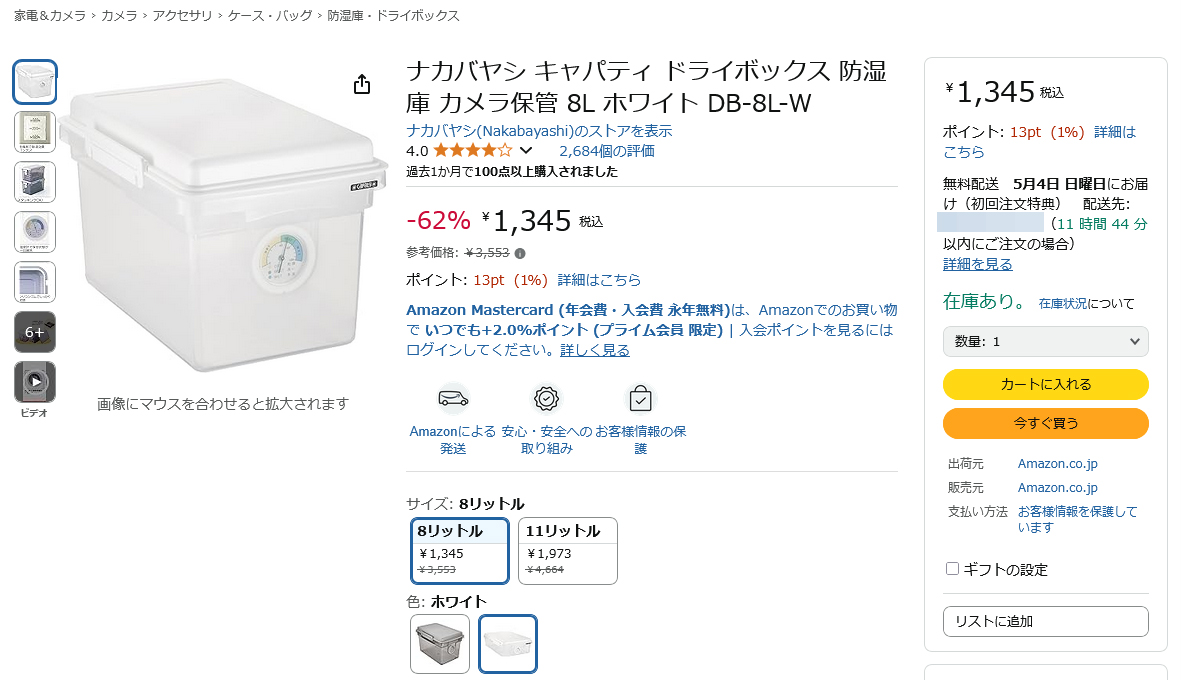Click the 今すぐ買う buy now button
Image resolution: width=1181 pixels, height=680 pixels.
coord(1045,423)
